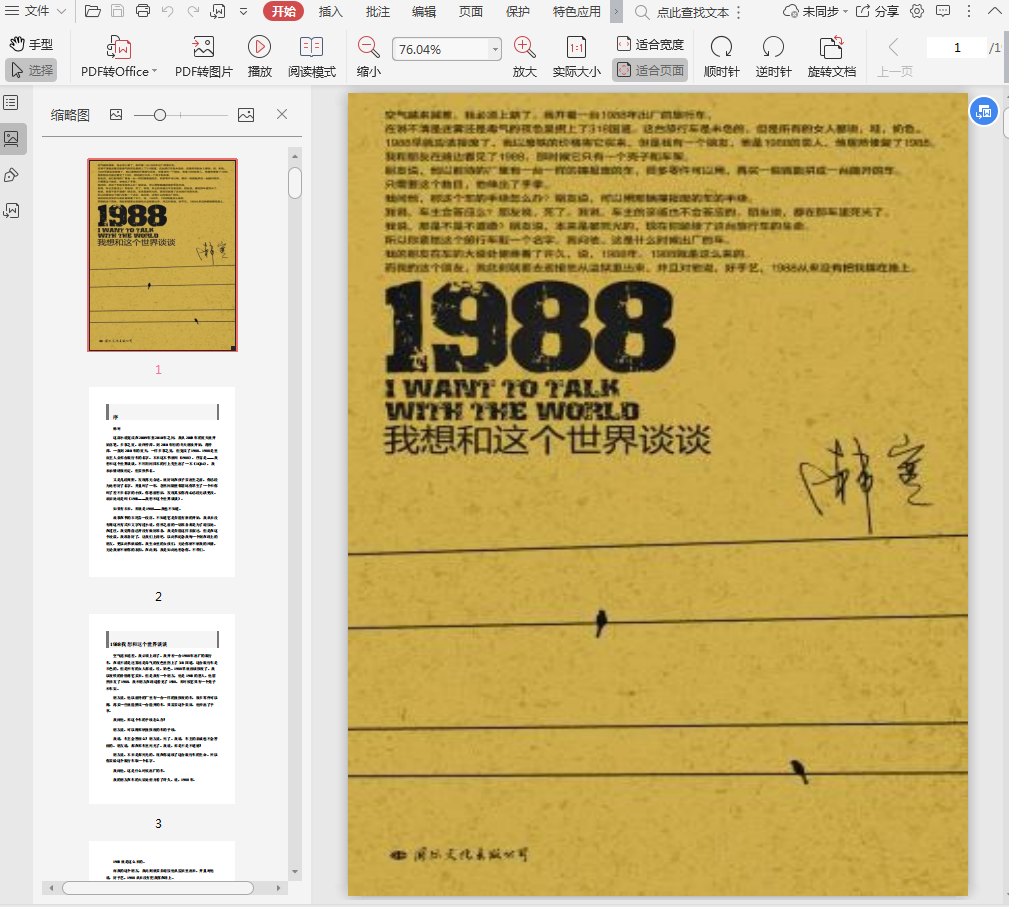Toggle 适合页面 fit page

(650, 70)
